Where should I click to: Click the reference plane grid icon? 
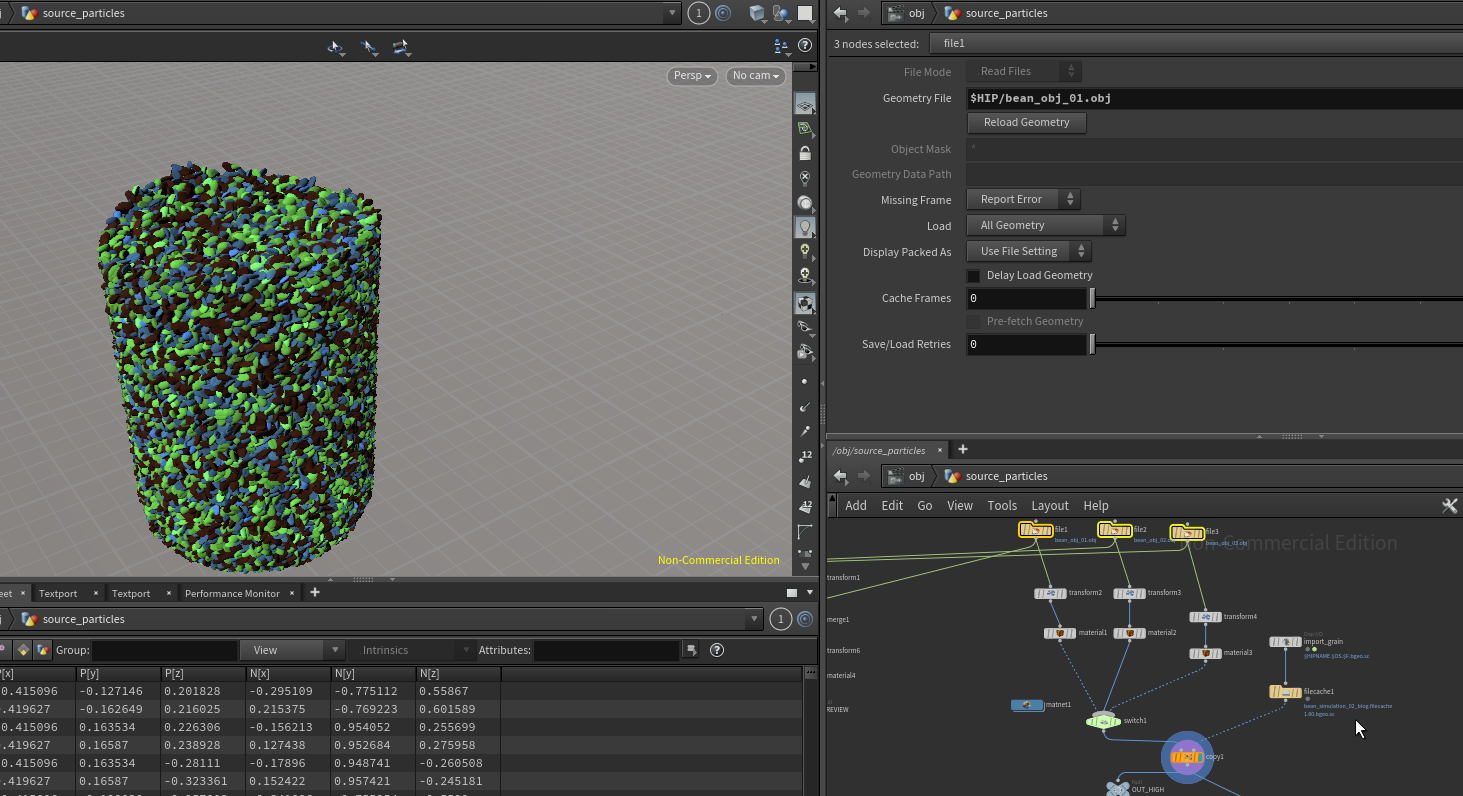tap(805, 105)
